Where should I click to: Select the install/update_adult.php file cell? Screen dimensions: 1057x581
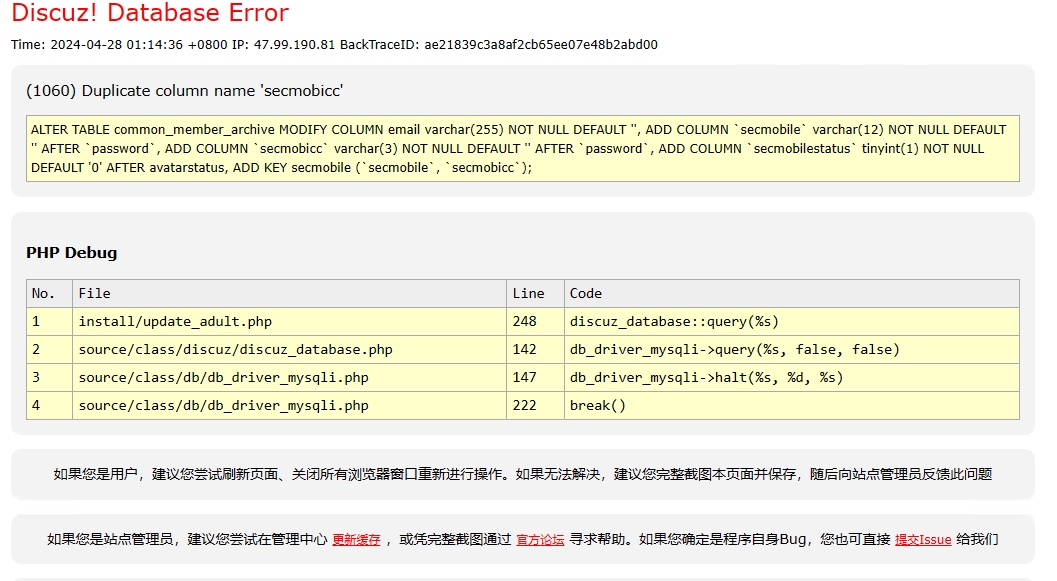[x=175, y=322]
